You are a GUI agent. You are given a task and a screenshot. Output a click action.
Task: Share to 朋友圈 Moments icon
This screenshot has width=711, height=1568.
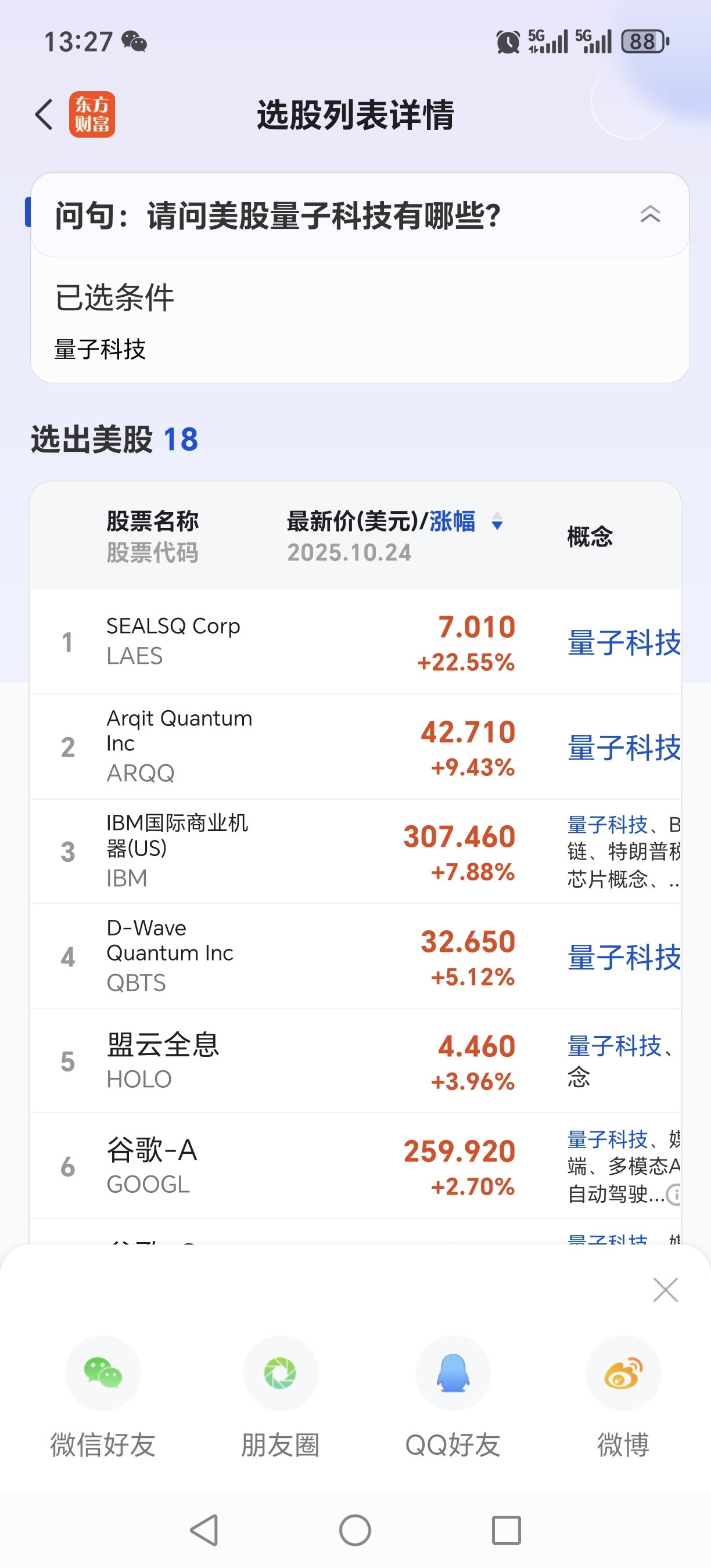click(x=280, y=1373)
